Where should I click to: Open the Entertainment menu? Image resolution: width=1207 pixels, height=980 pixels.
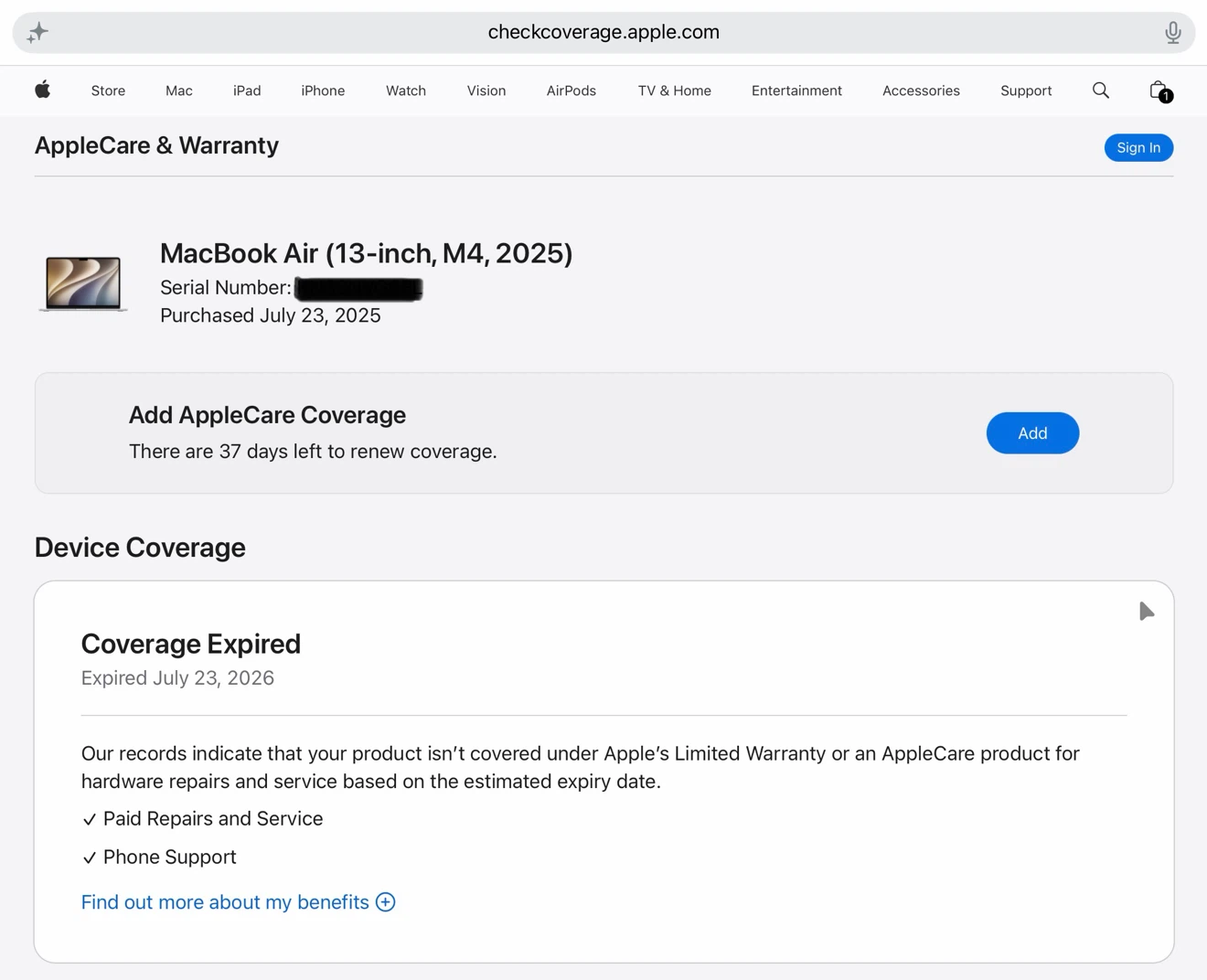[796, 91]
